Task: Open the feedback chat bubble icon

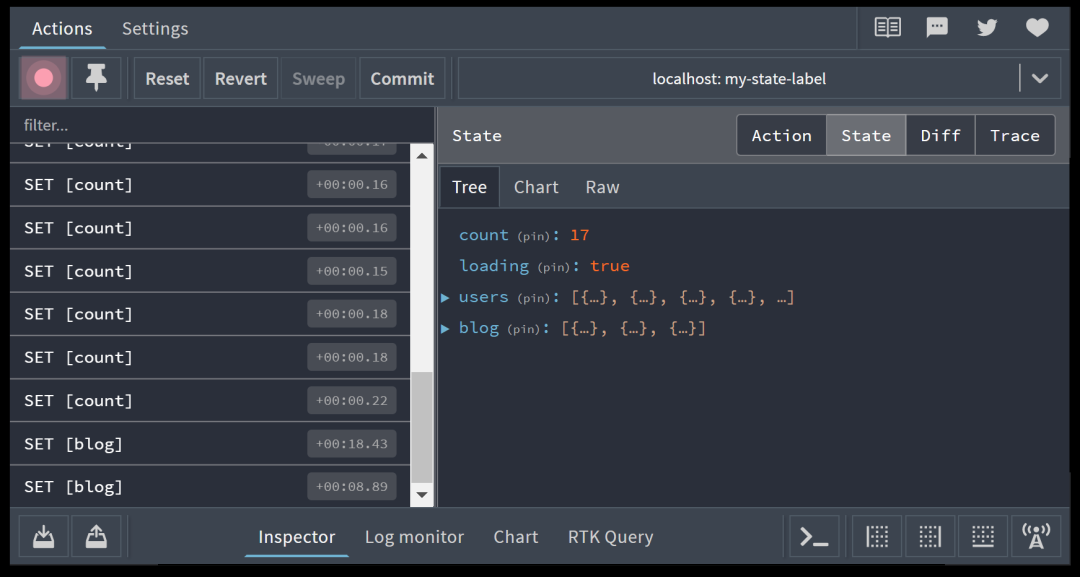Action: 937,28
